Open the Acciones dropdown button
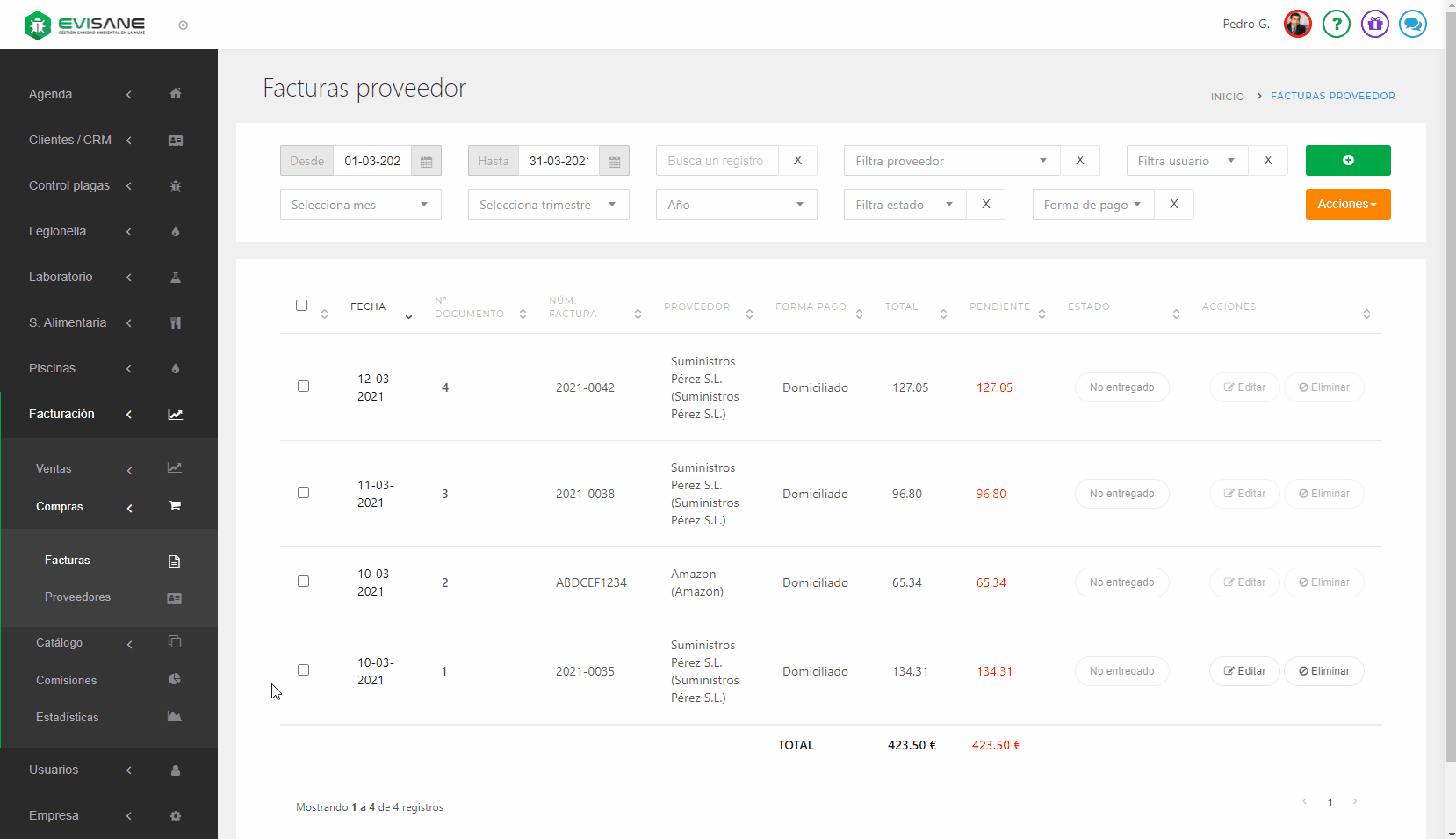1456x839 pixels. pyautogui.click(x=1347, y=204)
